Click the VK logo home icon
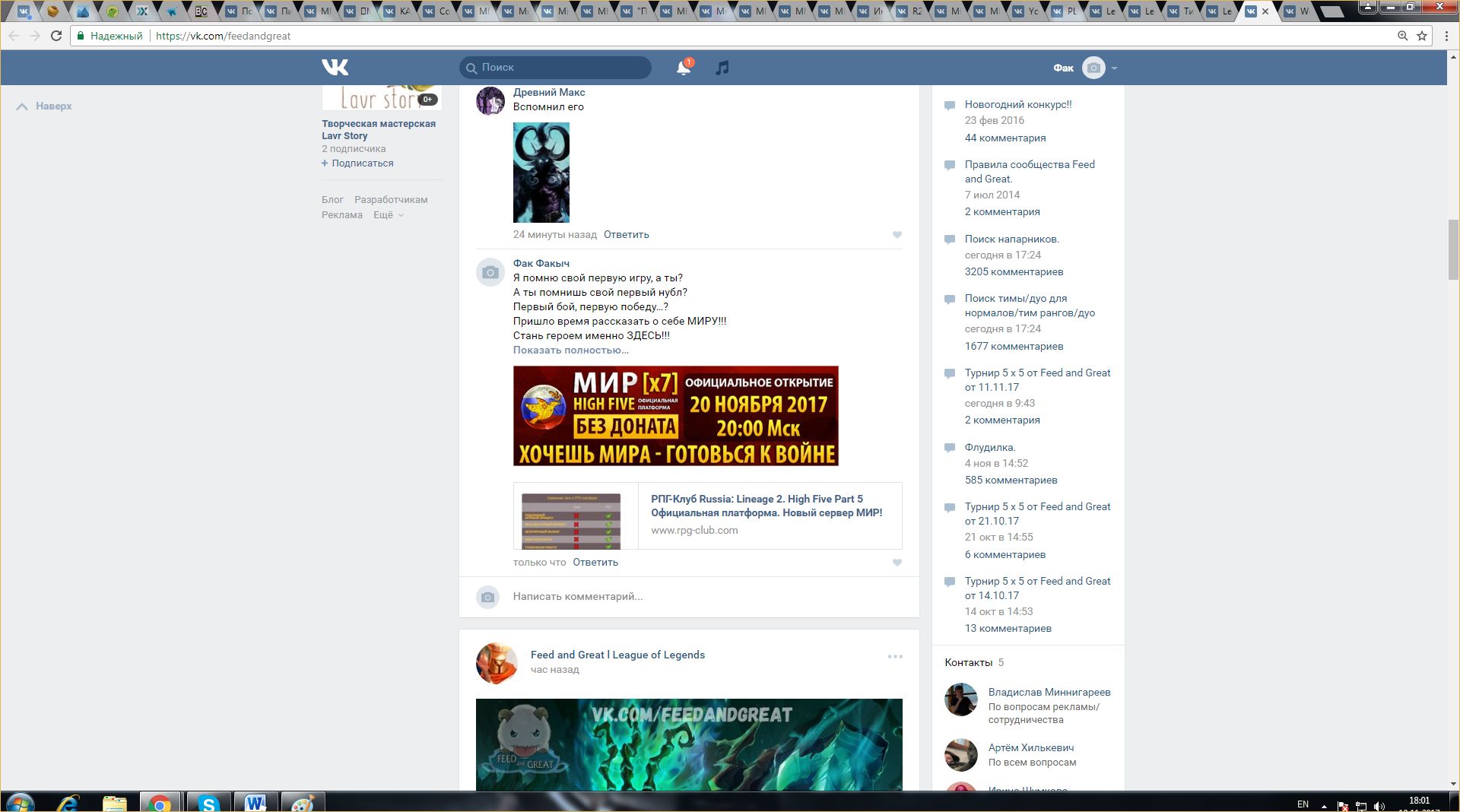This screenshot has height=812, width=1460. tap(335, 68)
